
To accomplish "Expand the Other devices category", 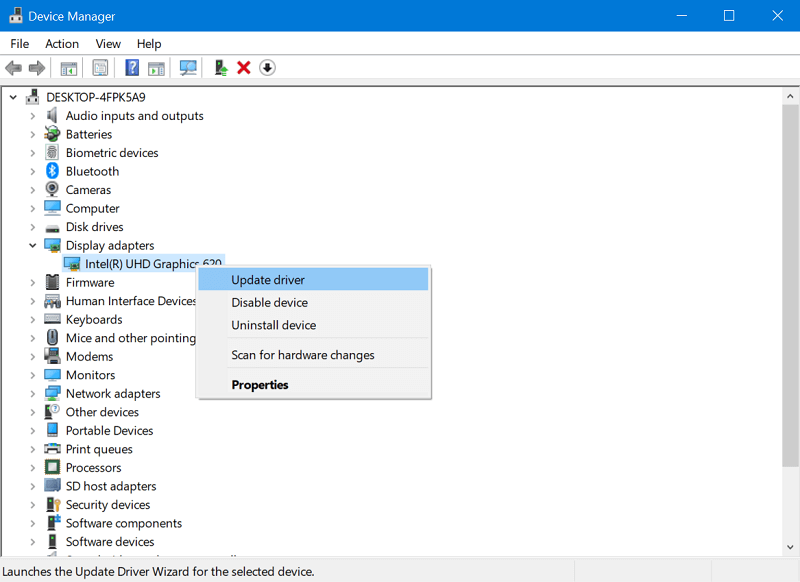I will tap(33, 412).
